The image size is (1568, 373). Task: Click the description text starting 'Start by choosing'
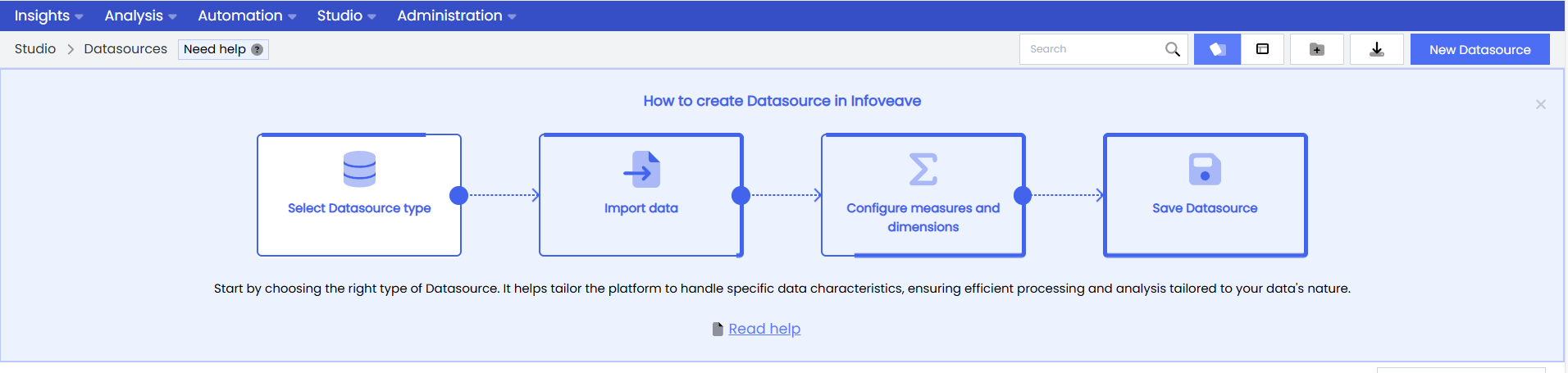[782, 289]
